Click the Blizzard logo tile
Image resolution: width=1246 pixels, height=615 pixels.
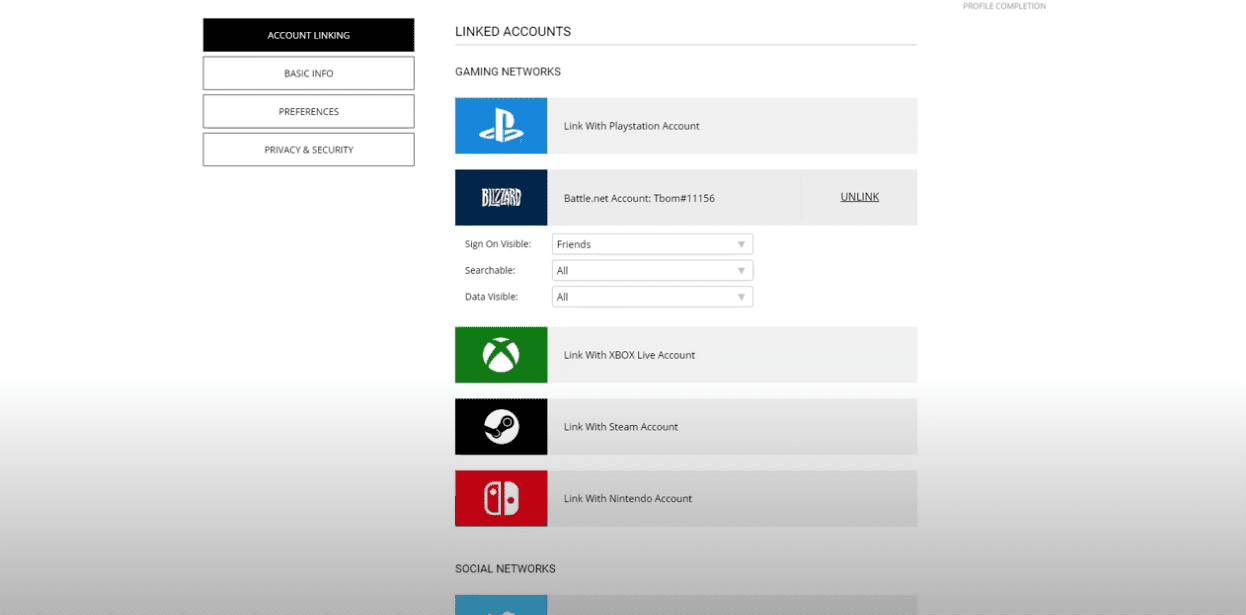(x=501, y=198)
